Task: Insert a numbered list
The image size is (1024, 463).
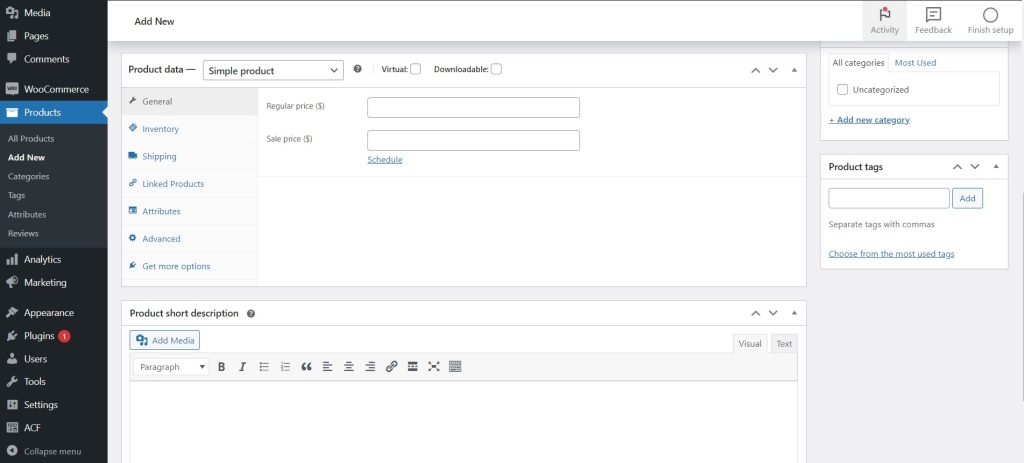Action: click(x=285, y=367)
